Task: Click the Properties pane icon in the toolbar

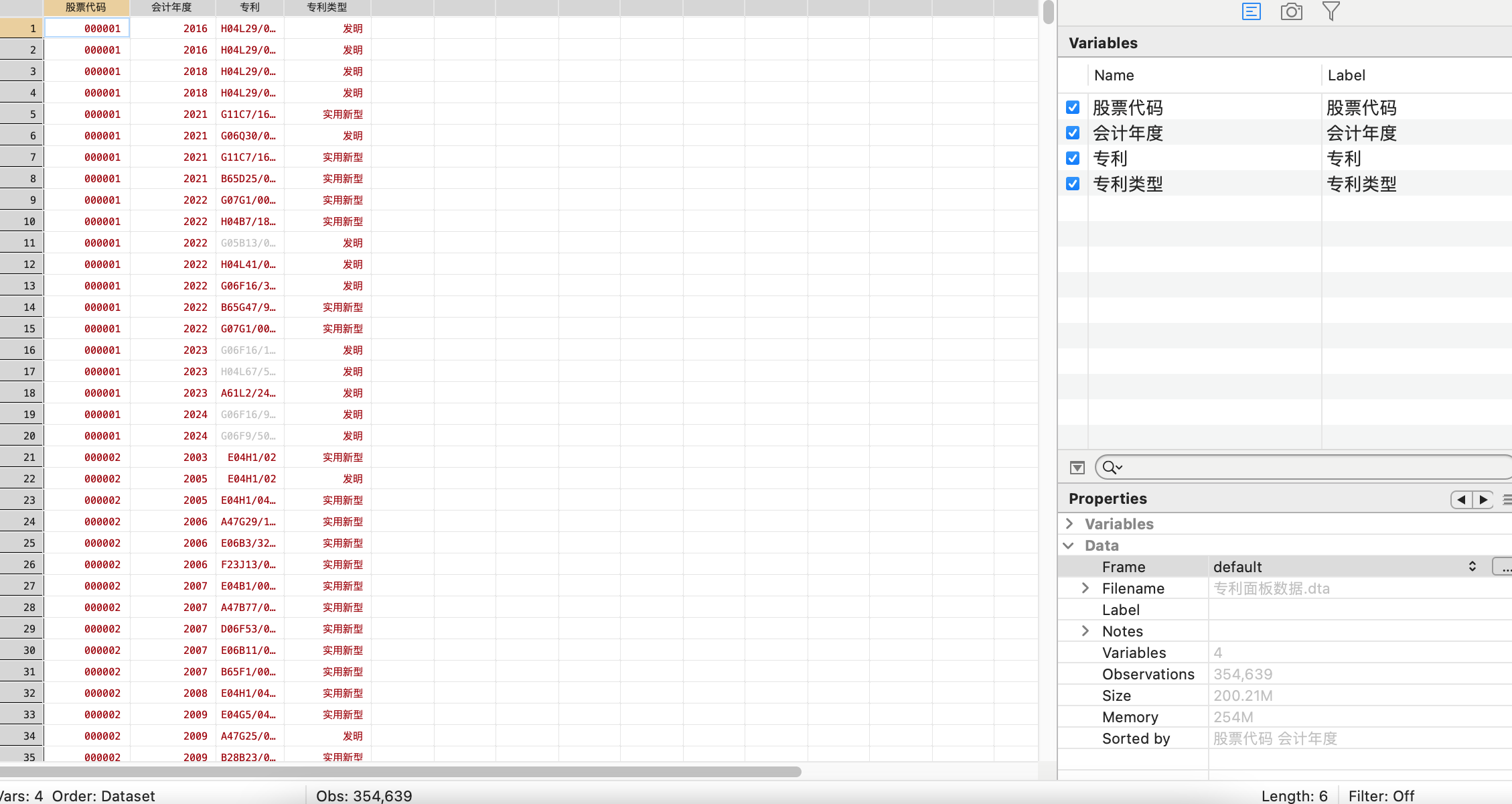Action: [x=1251, y=11]
